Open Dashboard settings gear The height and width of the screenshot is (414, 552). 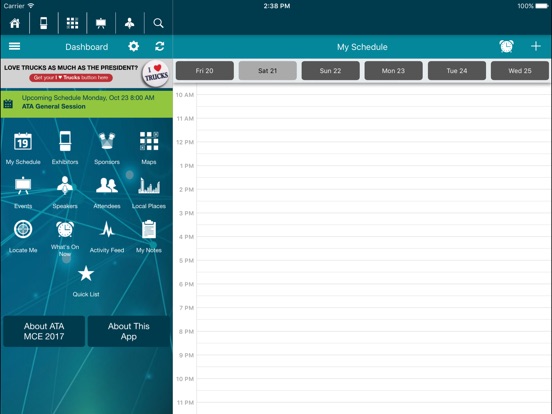click(133, 46)
